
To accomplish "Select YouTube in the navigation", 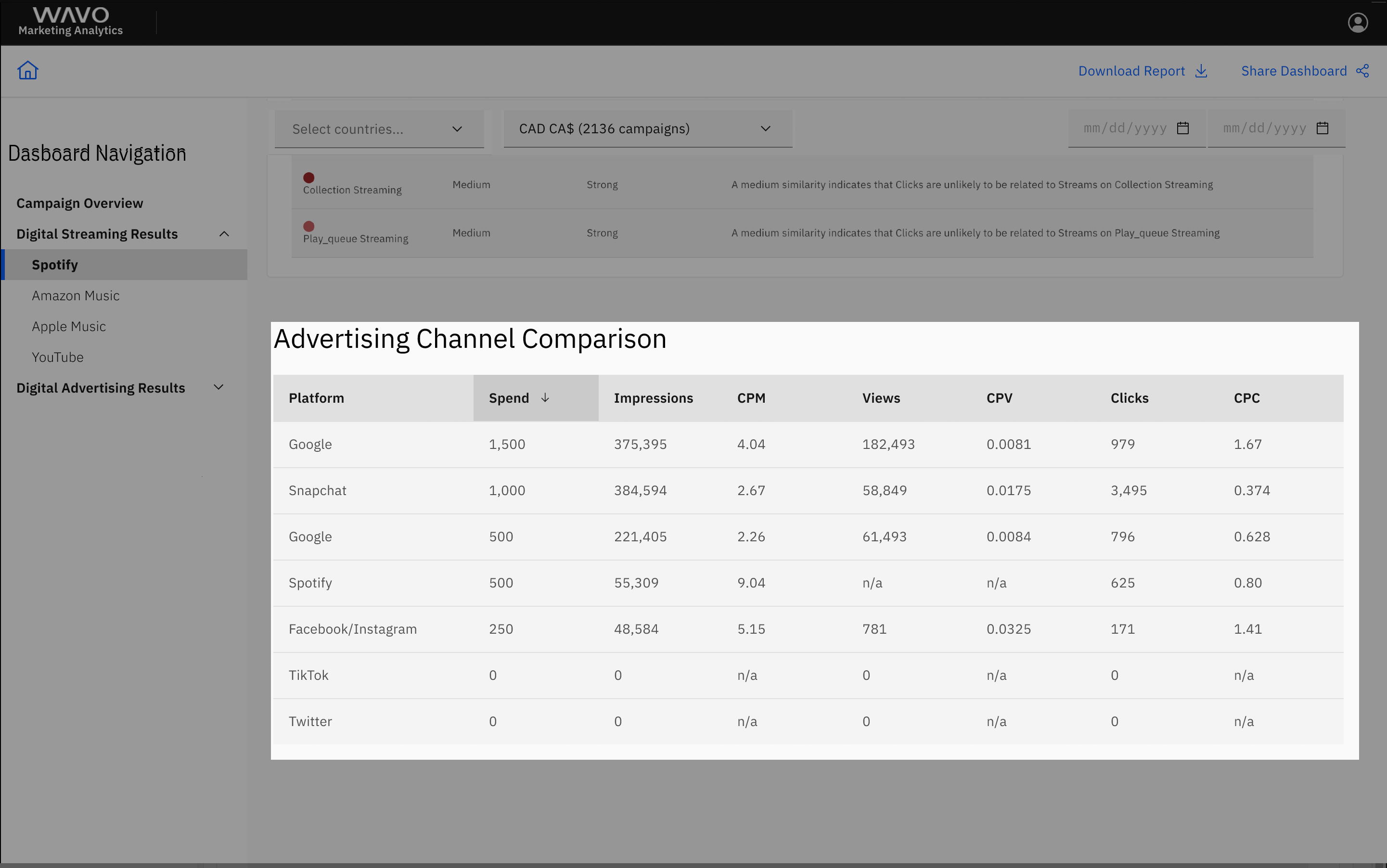I will tap(57, 357).
